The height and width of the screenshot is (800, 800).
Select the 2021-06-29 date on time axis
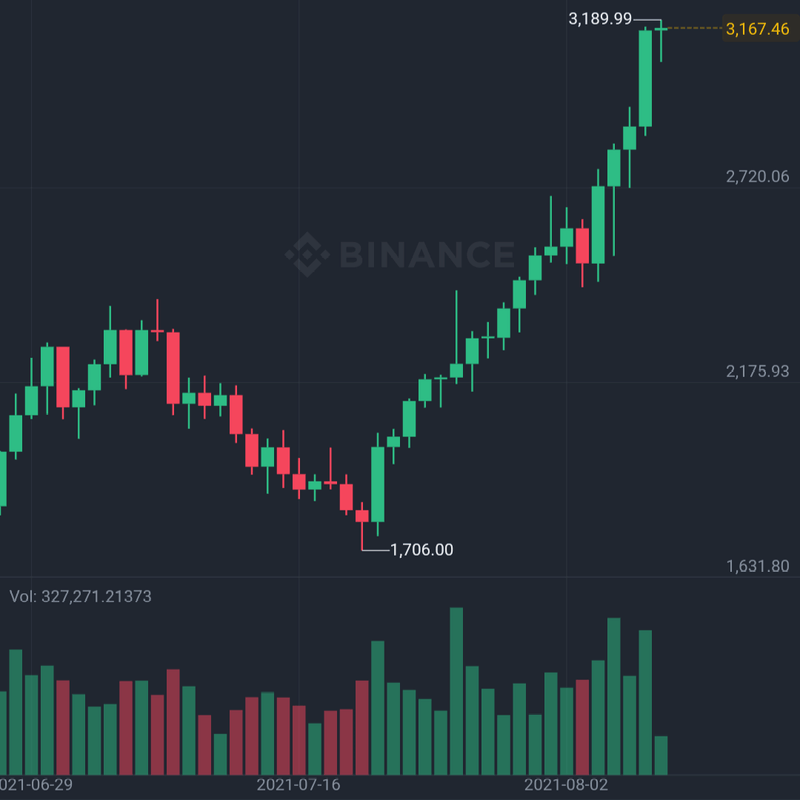click(x=36, y=784)
